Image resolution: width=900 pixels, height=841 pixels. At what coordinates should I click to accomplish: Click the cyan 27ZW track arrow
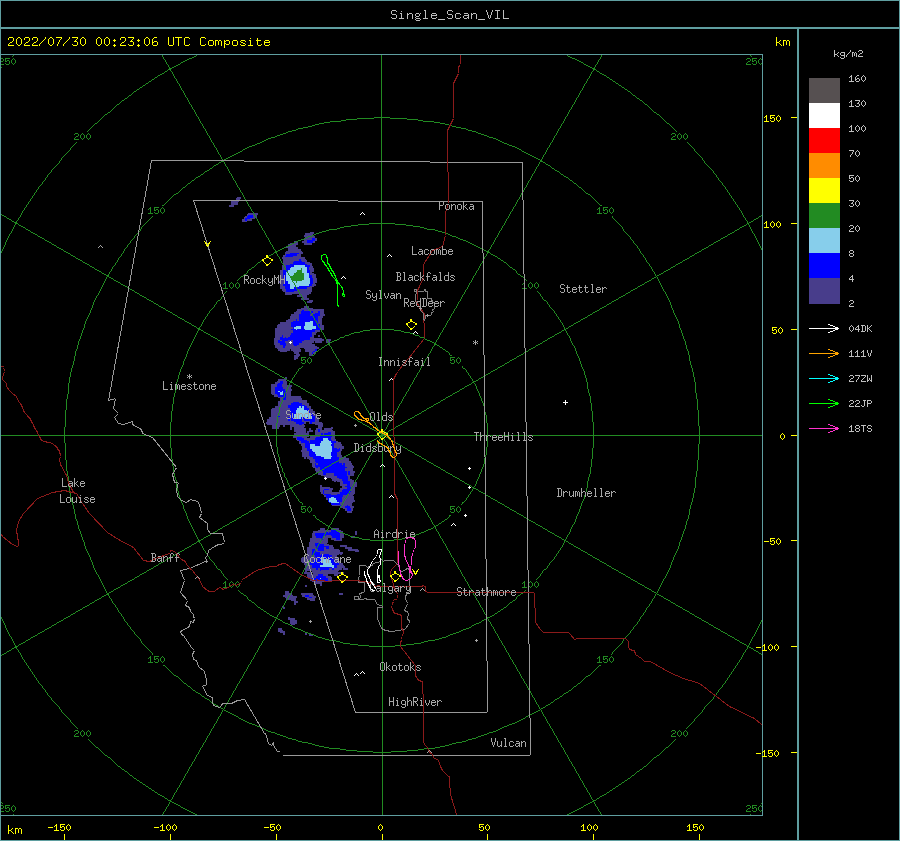pyautogui.click(x=824, y=378)
